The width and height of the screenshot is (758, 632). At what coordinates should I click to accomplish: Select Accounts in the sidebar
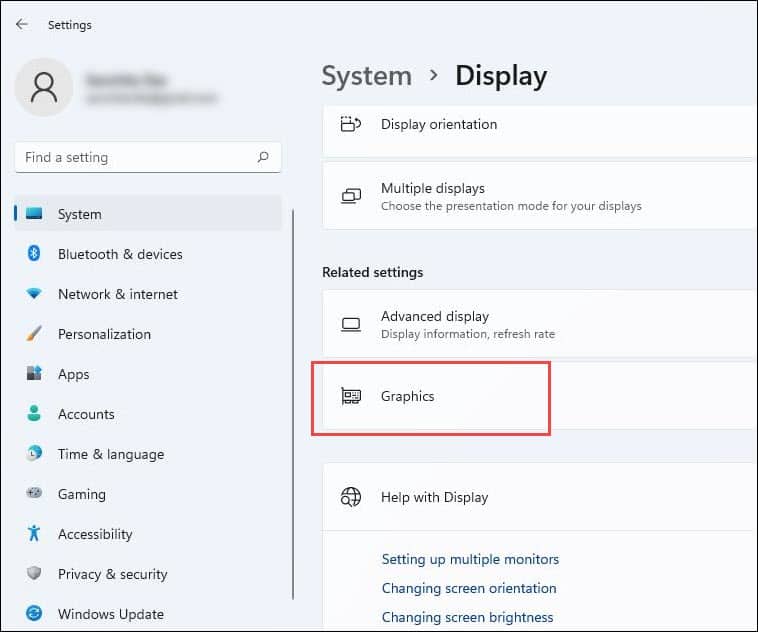point(86,414)
